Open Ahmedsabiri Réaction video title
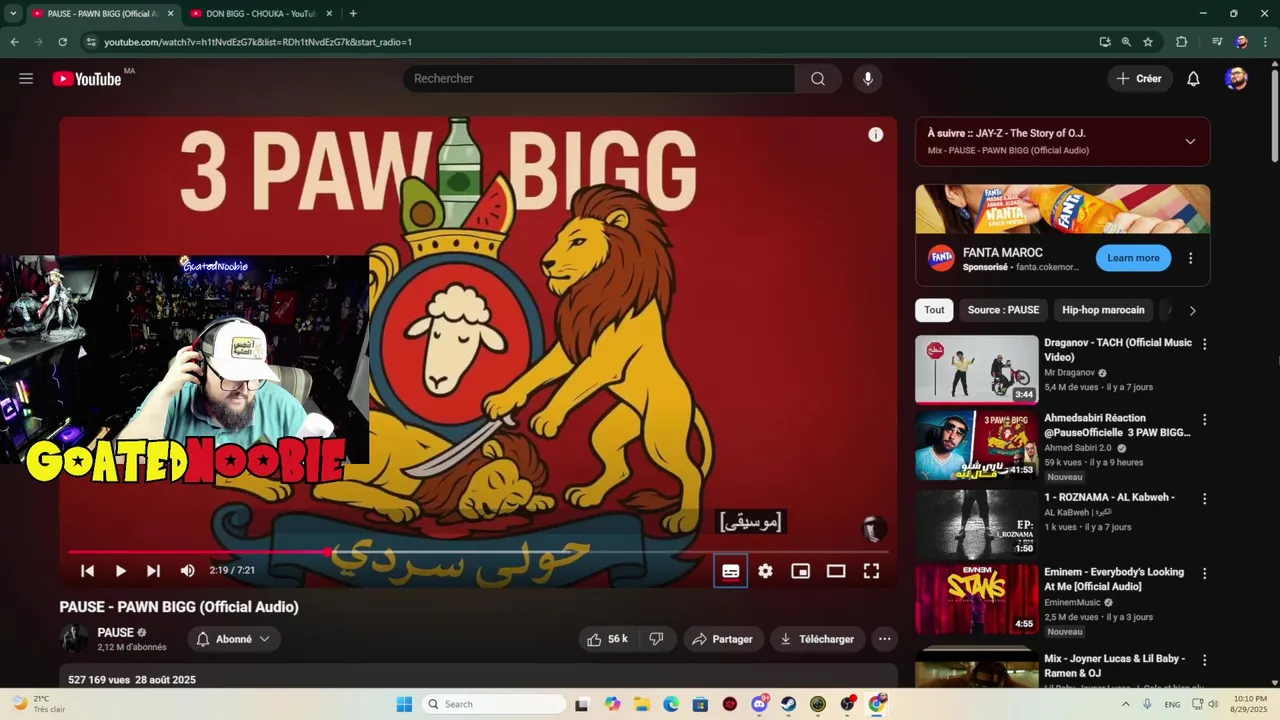This screenshot has height=720, width=1280. [1117, 425]
